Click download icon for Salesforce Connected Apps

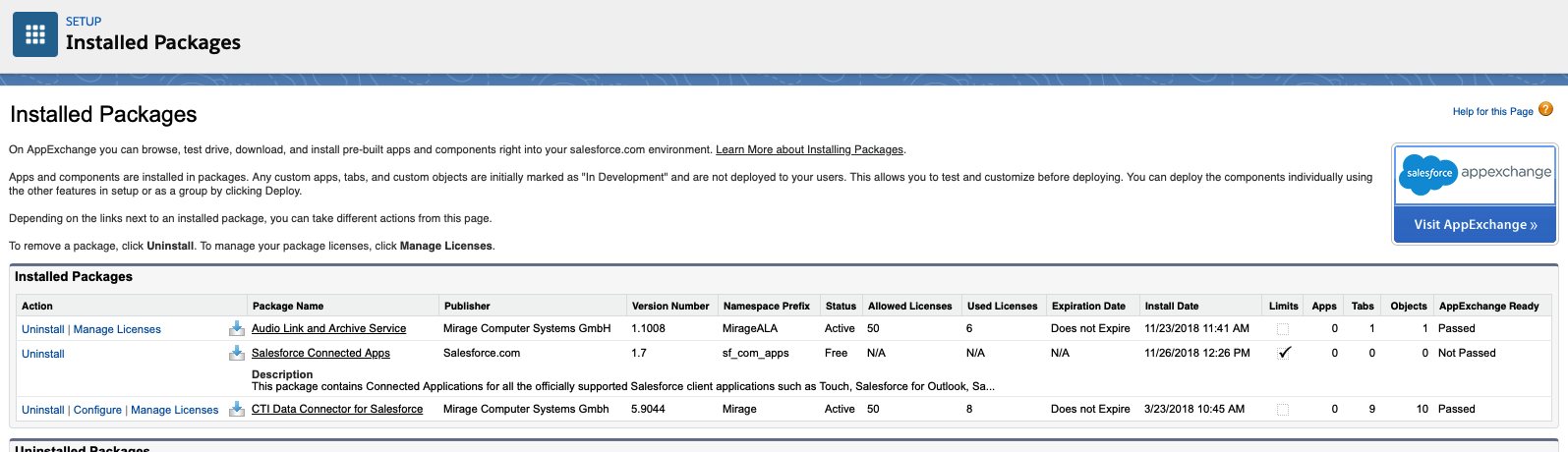[x=236, y=353]
